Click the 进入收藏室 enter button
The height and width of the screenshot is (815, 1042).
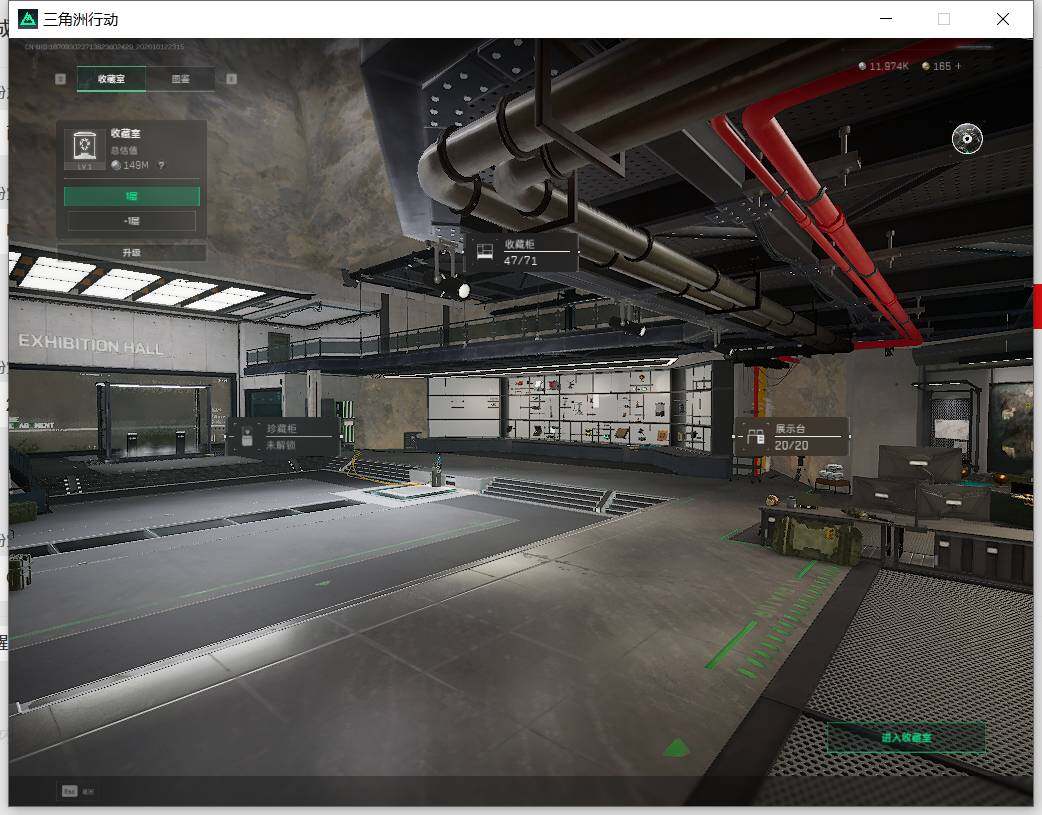(x=906, y=738)
